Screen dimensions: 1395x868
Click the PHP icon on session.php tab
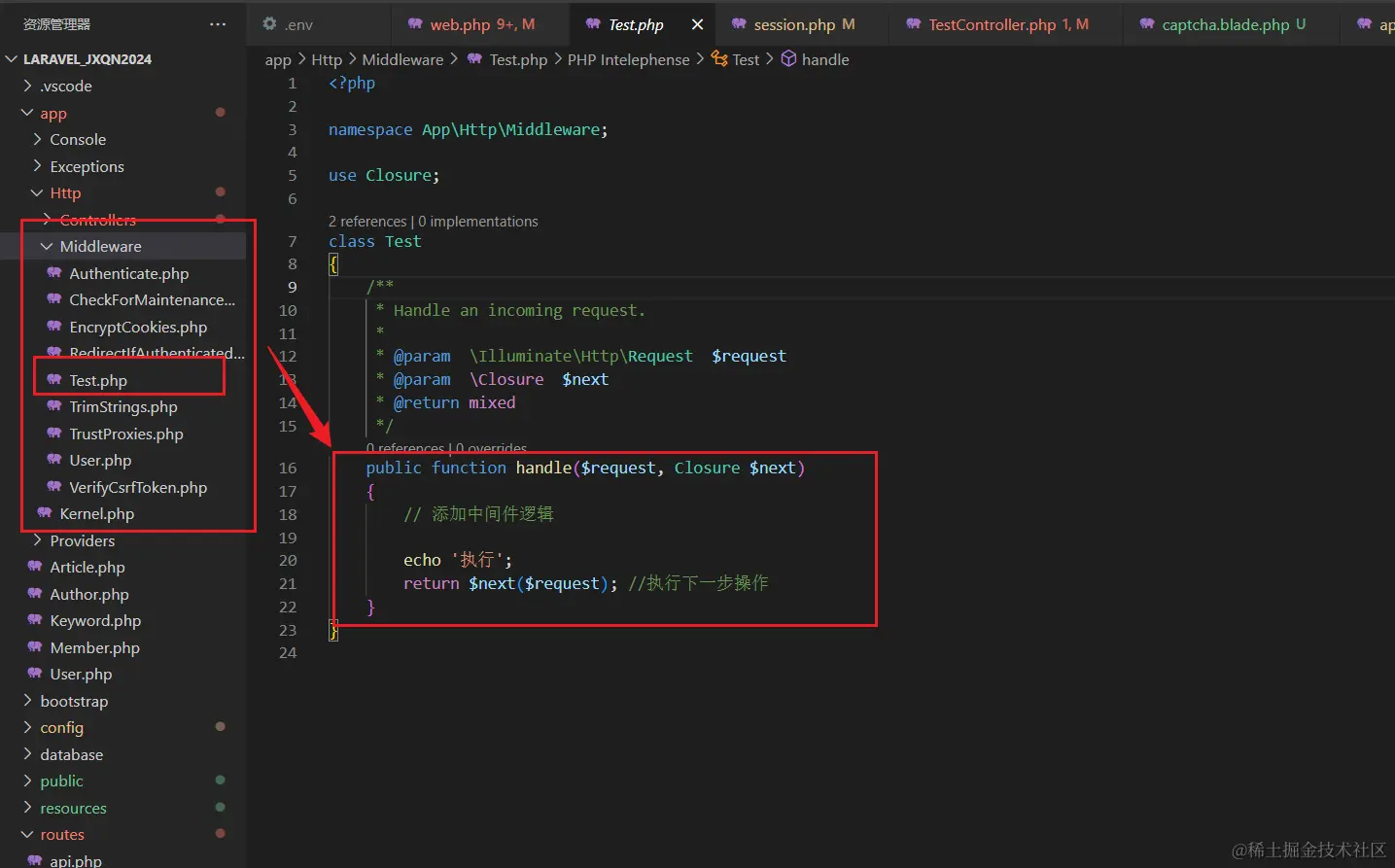click(739, 24)
